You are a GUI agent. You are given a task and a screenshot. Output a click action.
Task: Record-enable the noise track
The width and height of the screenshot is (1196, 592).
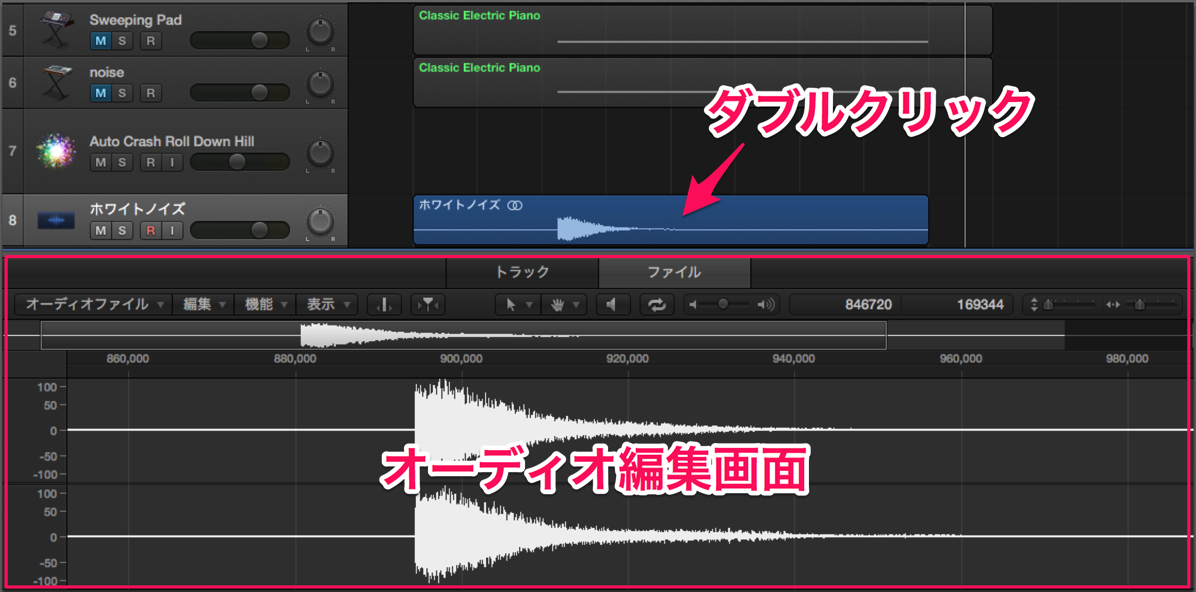[x=150, y=93]
